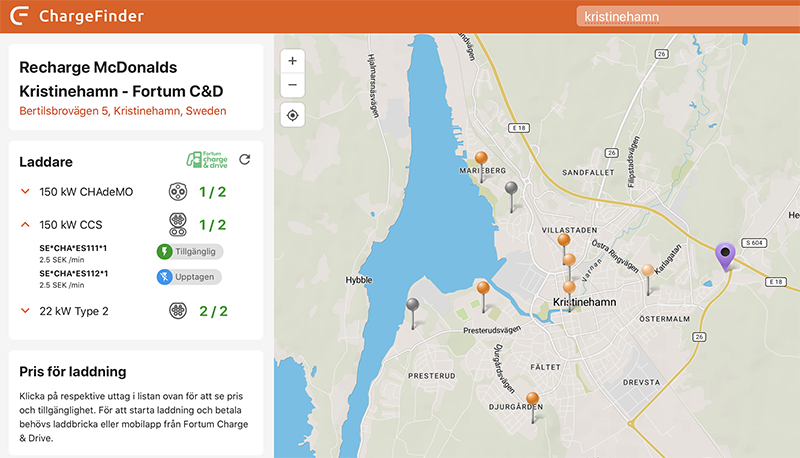Image resolution: width=800 pixels, height=458 pixels.
Task: Select outlet SE*CHA*ES112*1
Action: (x=73, y=273)
